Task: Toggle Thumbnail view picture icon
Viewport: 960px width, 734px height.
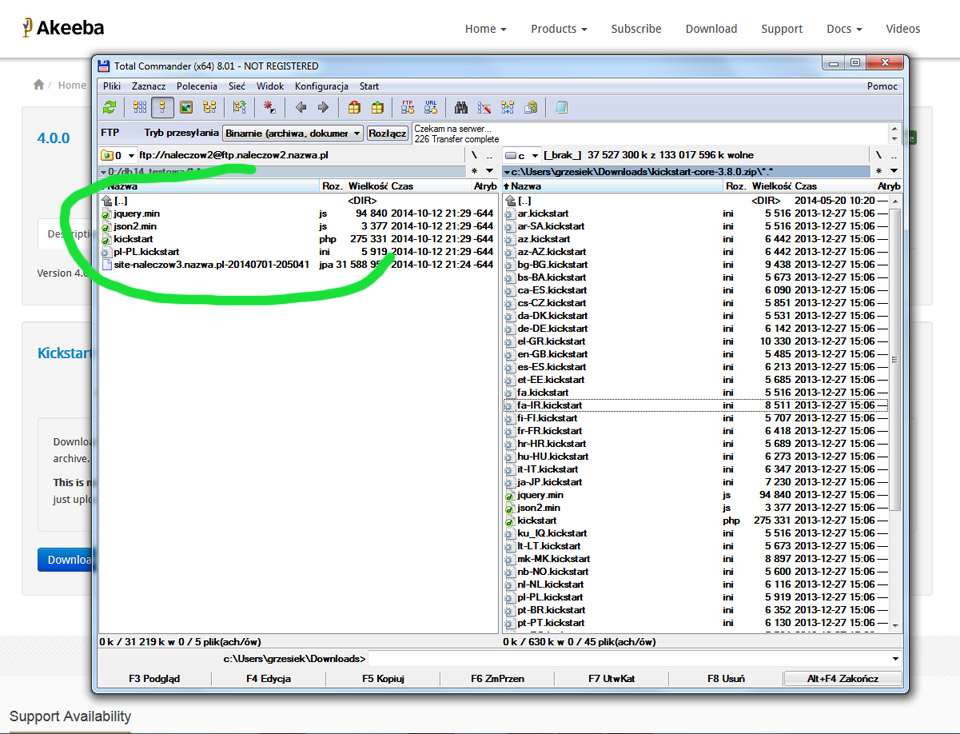Action: coord(186,108)
